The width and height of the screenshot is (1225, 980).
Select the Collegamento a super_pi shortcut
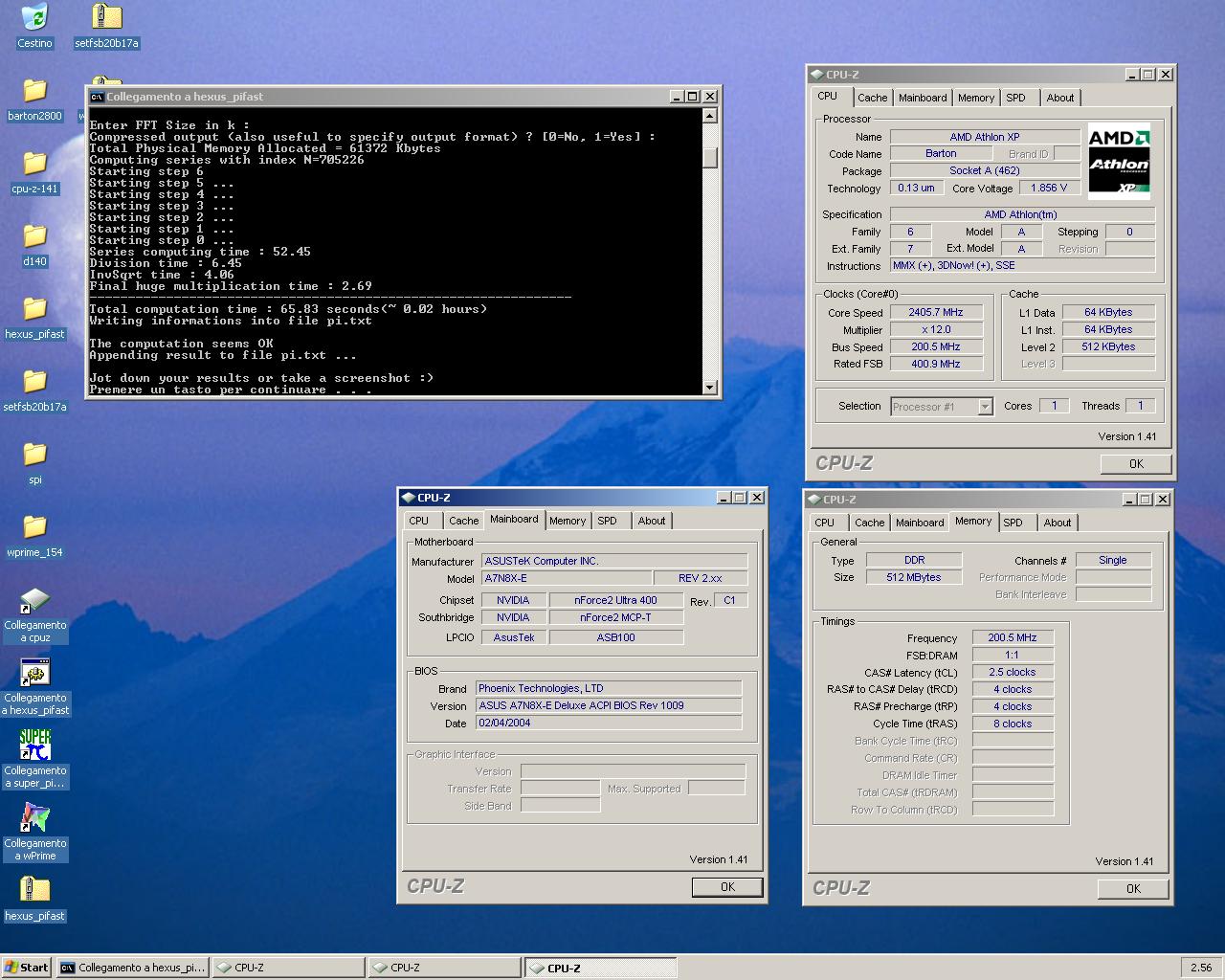(34, 746)
